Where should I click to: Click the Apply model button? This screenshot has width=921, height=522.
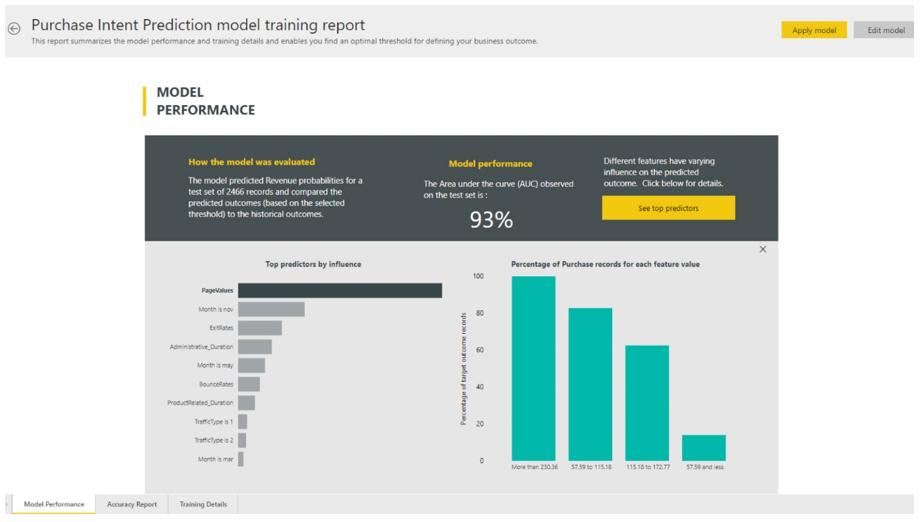click(813, 30)
